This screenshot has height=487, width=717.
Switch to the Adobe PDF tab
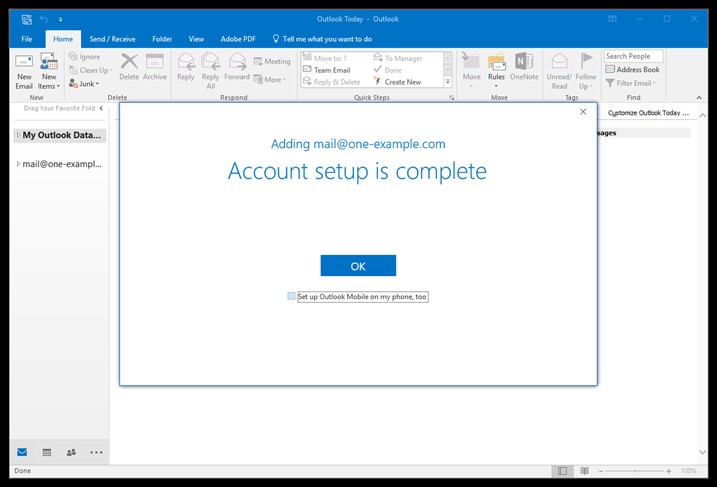[238, 39]
